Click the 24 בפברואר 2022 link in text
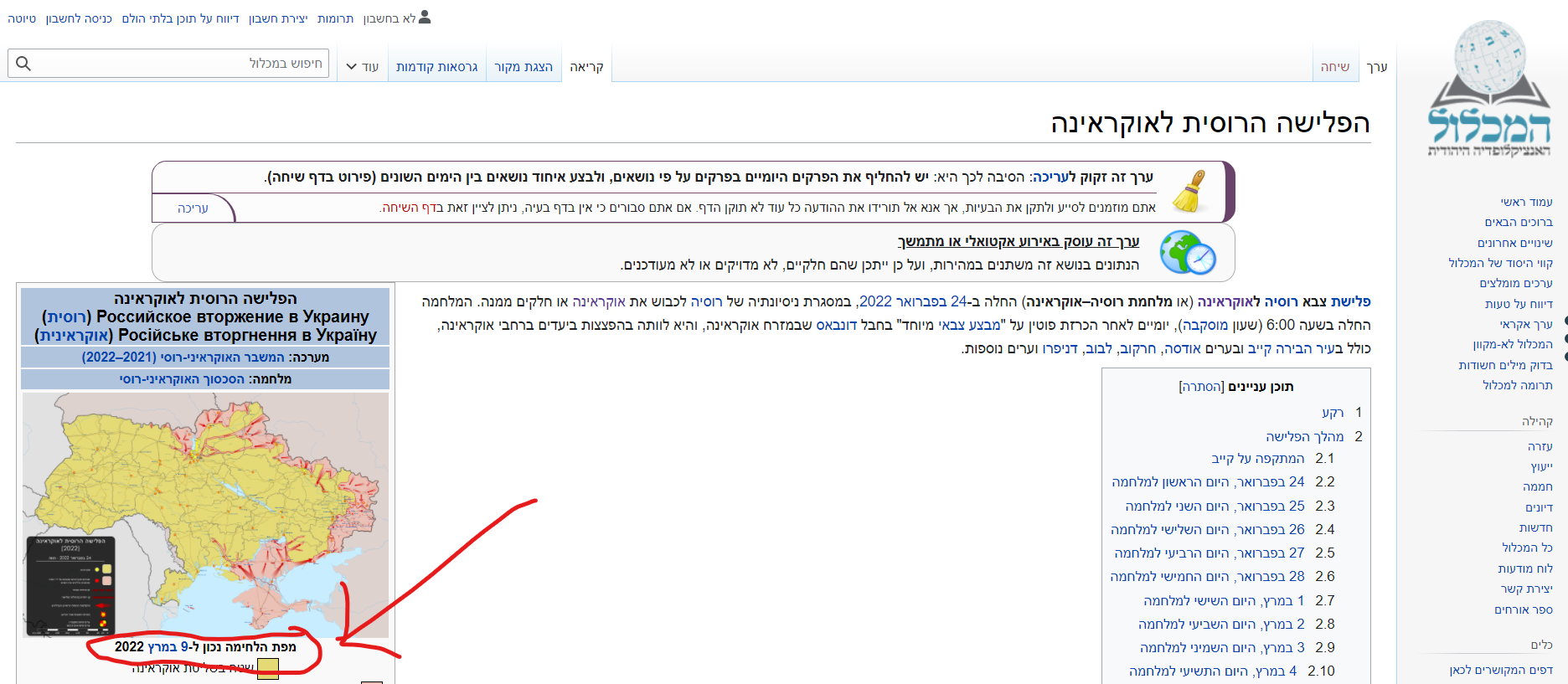 (x=912, y=301)
